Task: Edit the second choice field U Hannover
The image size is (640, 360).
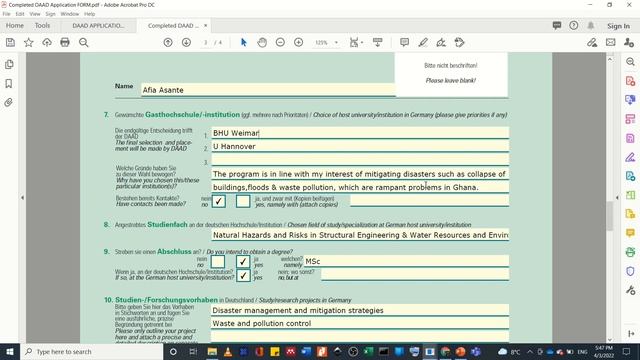Action: pos(360,146)
